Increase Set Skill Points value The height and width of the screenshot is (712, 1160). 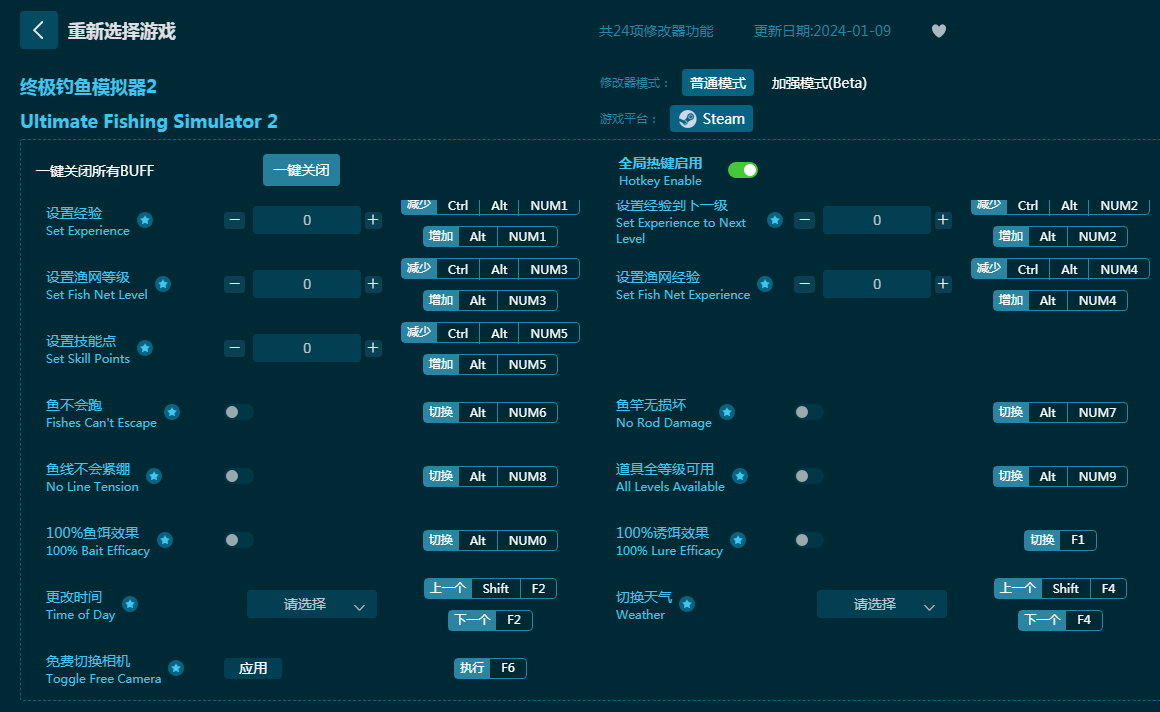(x=373, y=348)
